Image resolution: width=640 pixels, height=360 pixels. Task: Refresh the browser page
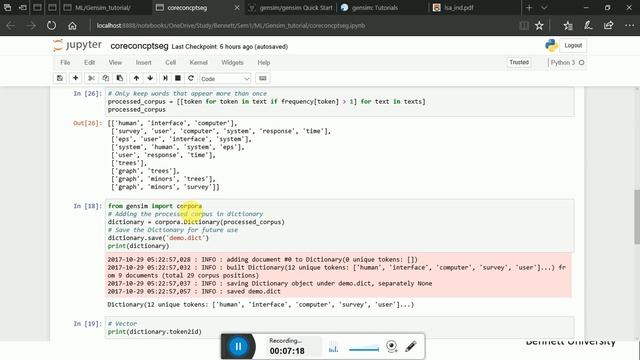51,26
